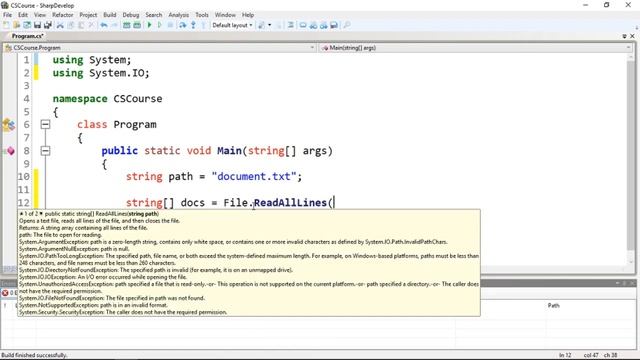The height and width of the screenshot is (360, 640).
Task: Run without debugger using the outlined play icon
Action: (x=160, y=25)
